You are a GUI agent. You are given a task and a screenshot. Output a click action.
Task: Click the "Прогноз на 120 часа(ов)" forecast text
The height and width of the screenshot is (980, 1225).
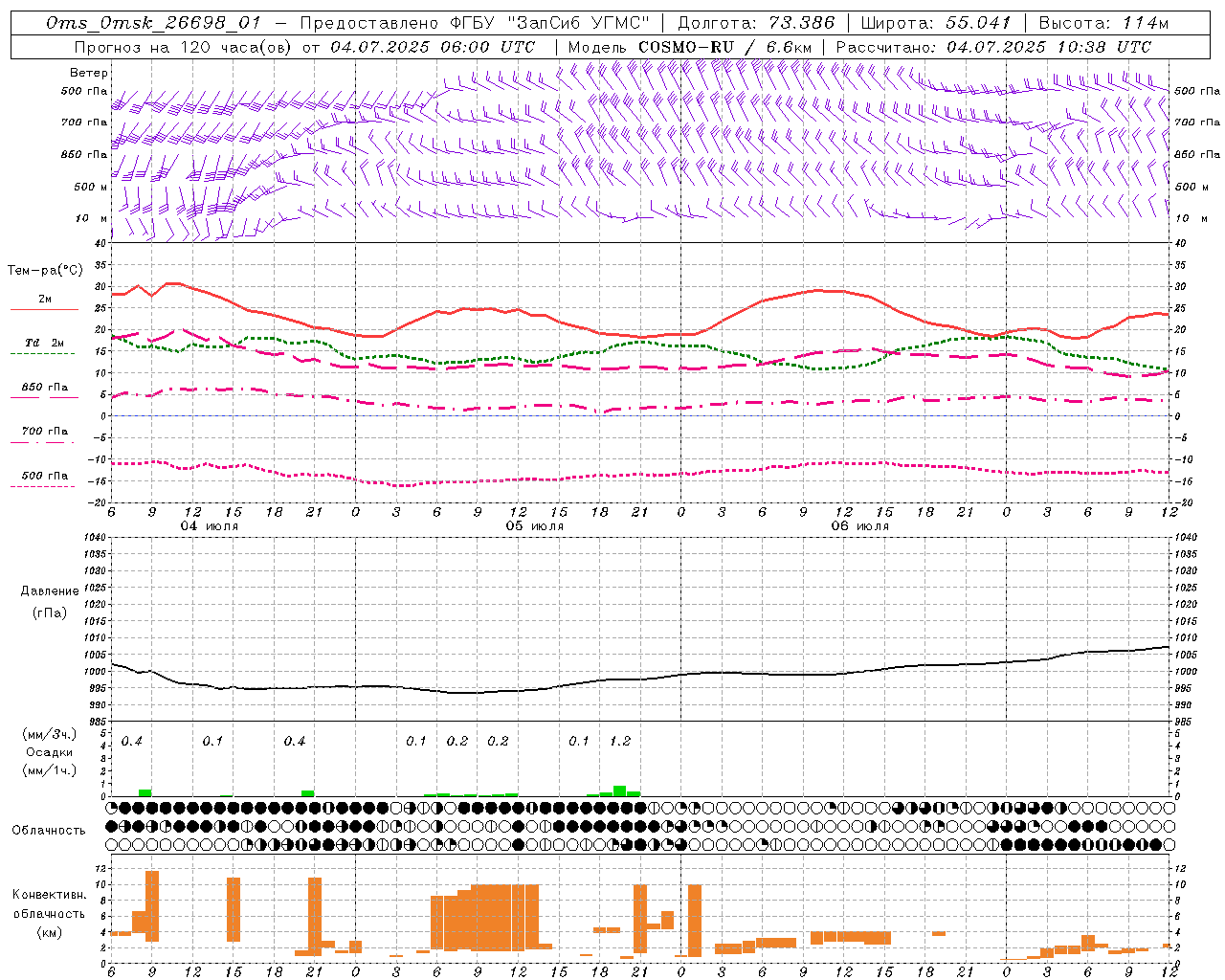click(183, 47)
